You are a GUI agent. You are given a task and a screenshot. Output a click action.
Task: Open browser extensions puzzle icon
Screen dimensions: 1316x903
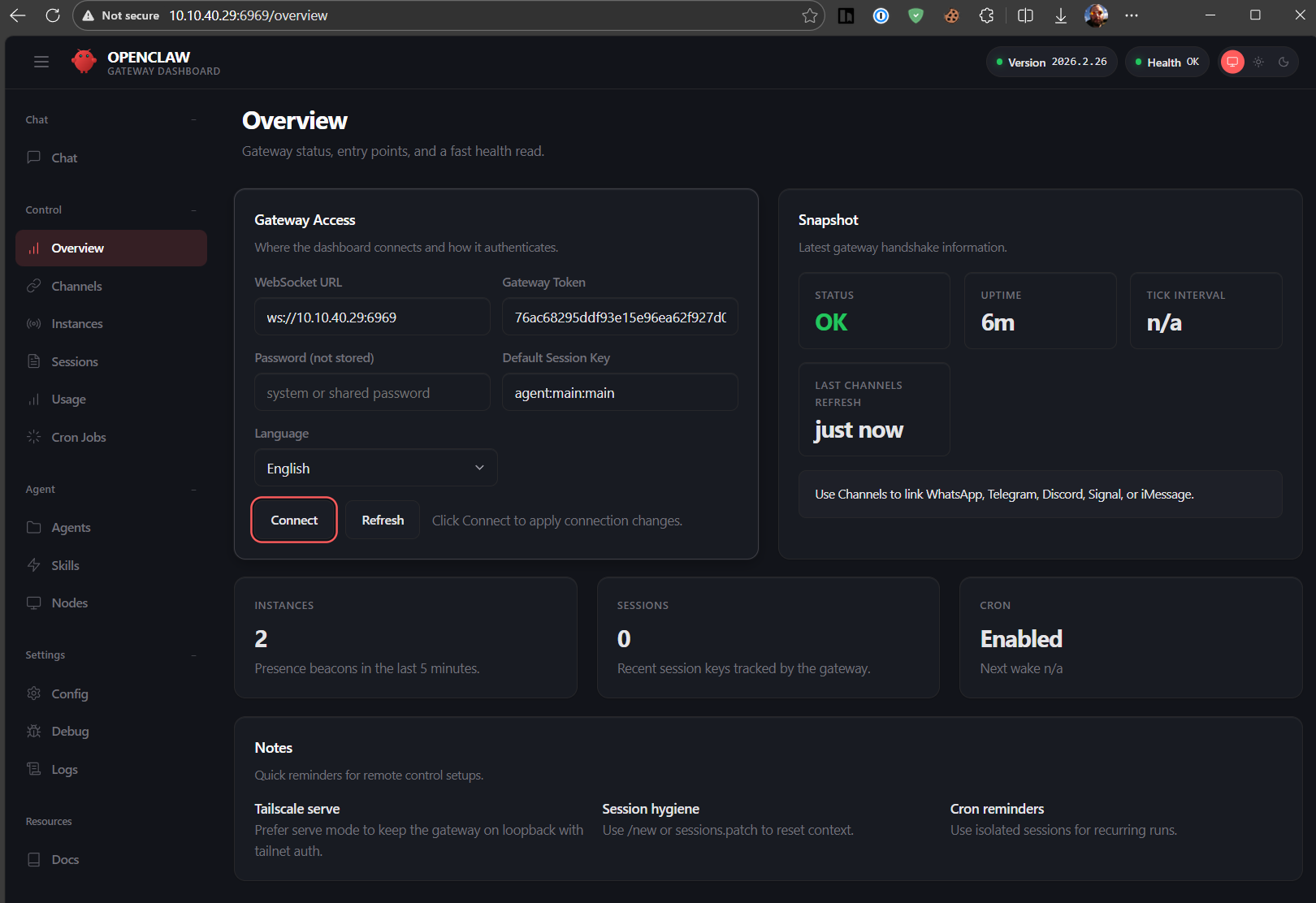coord(986,15)
